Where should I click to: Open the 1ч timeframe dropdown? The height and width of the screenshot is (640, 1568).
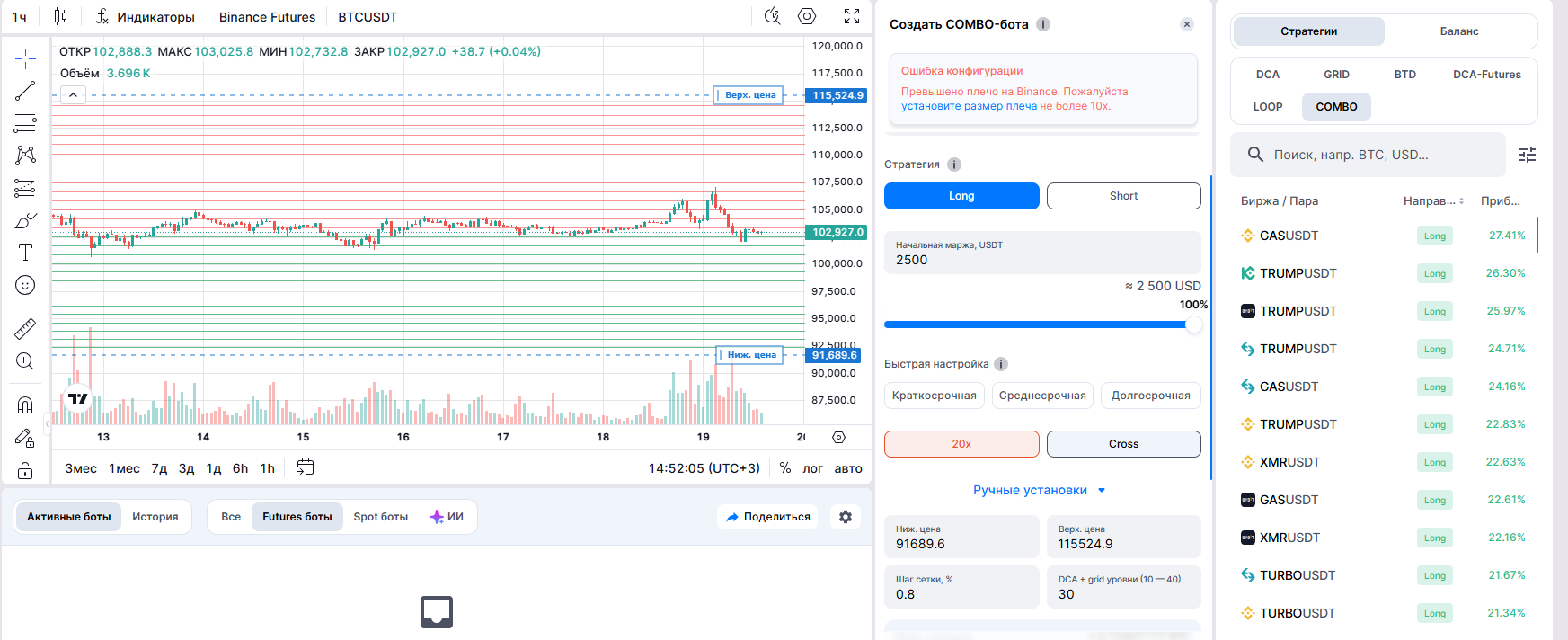click(x=19, y=17)
